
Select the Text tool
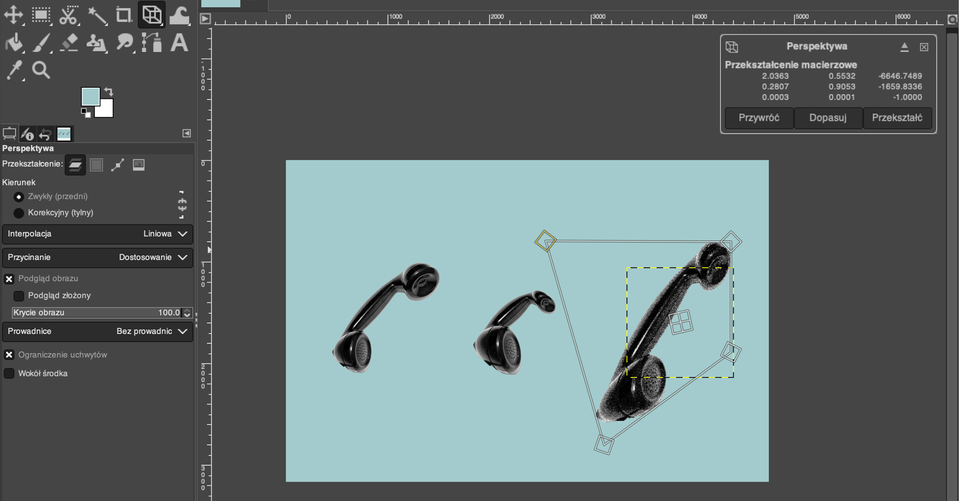coord(179,43)
